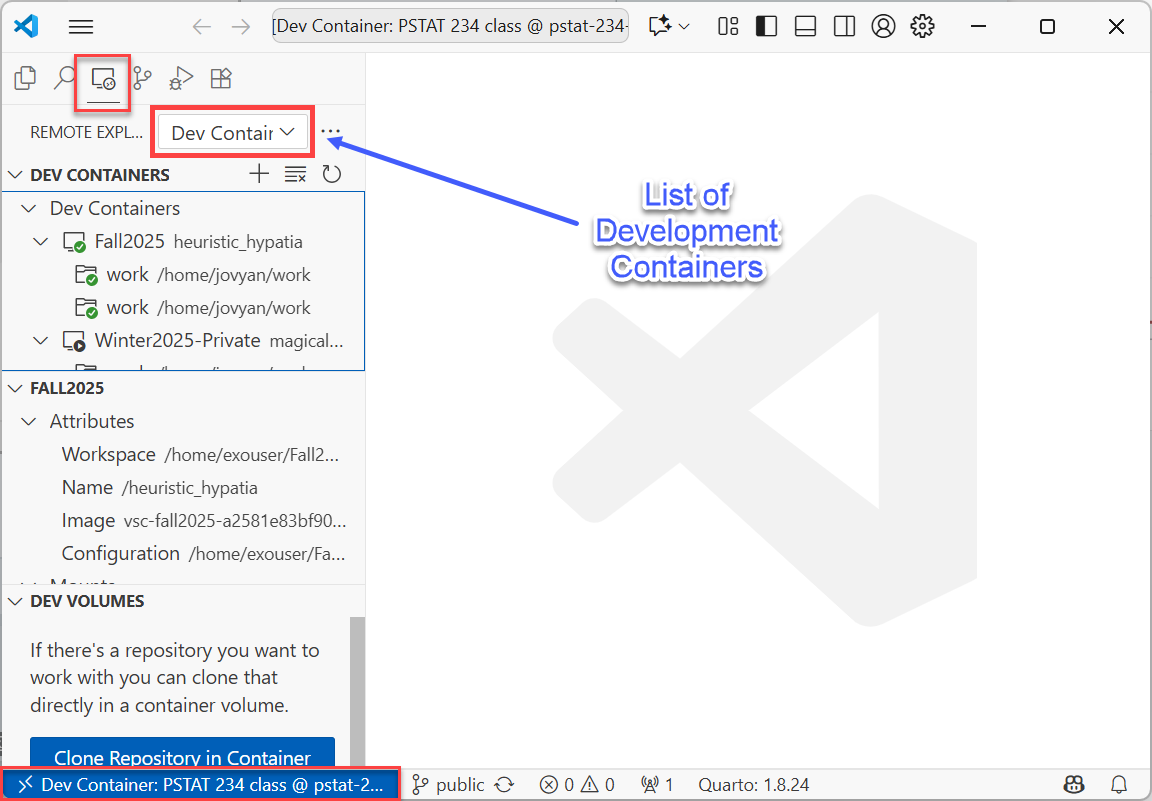The width and height of the screenshot is (1152, 801).
Task: Toggle the secondary side bar layout button
Action: coord(845,27)
